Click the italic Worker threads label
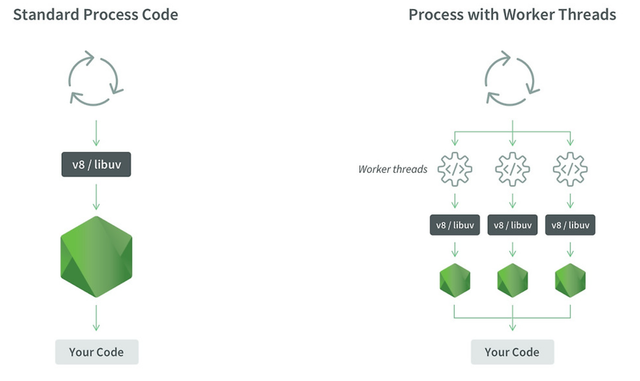640x381 pixels. [393, 169]
